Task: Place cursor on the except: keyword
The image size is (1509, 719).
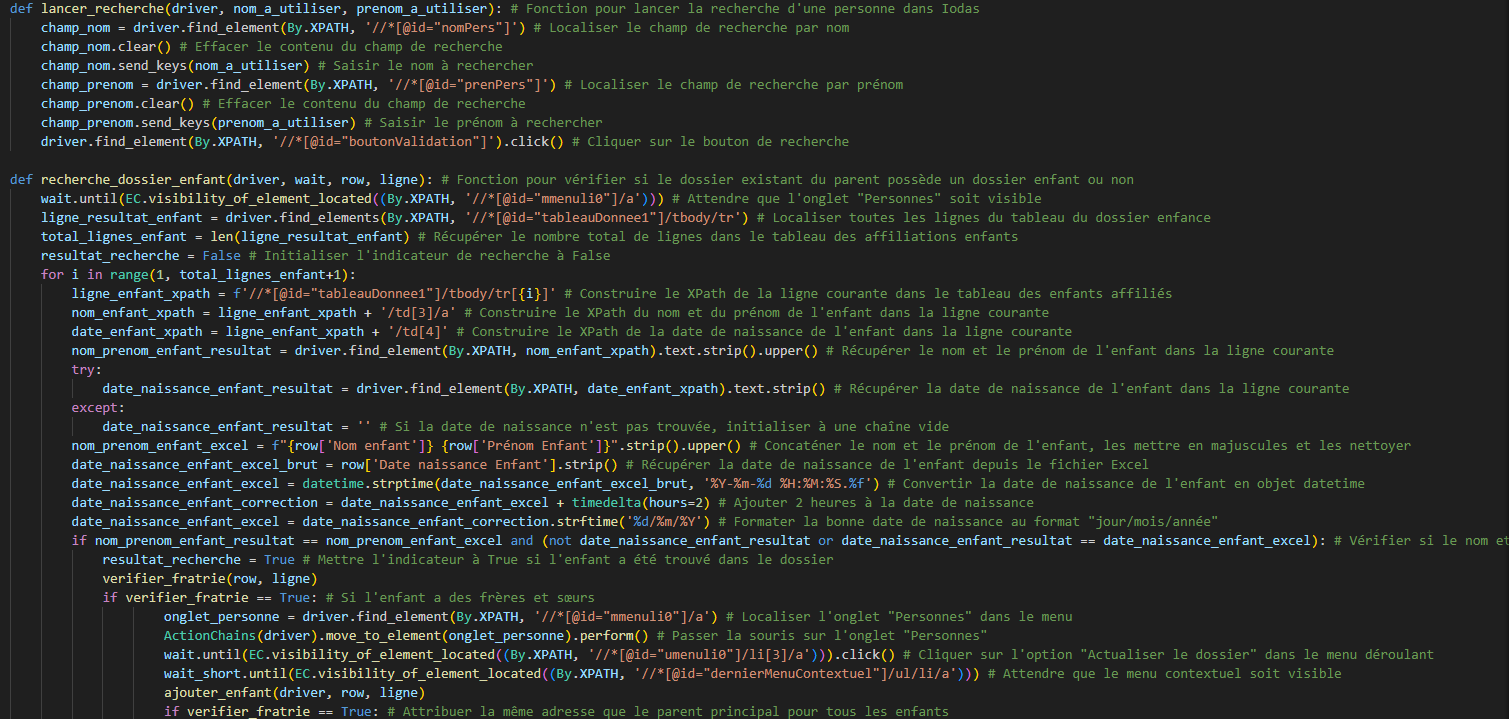Action: point(94,408)
